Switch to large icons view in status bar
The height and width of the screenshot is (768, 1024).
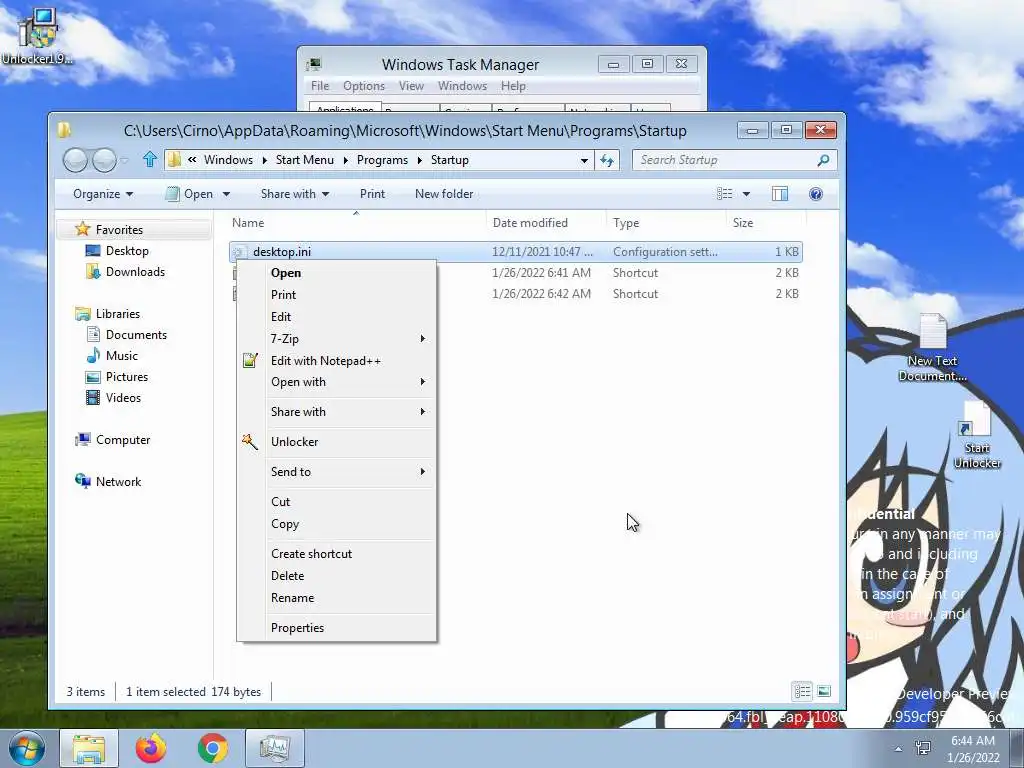pyautogui.click(x=824, y=691)
